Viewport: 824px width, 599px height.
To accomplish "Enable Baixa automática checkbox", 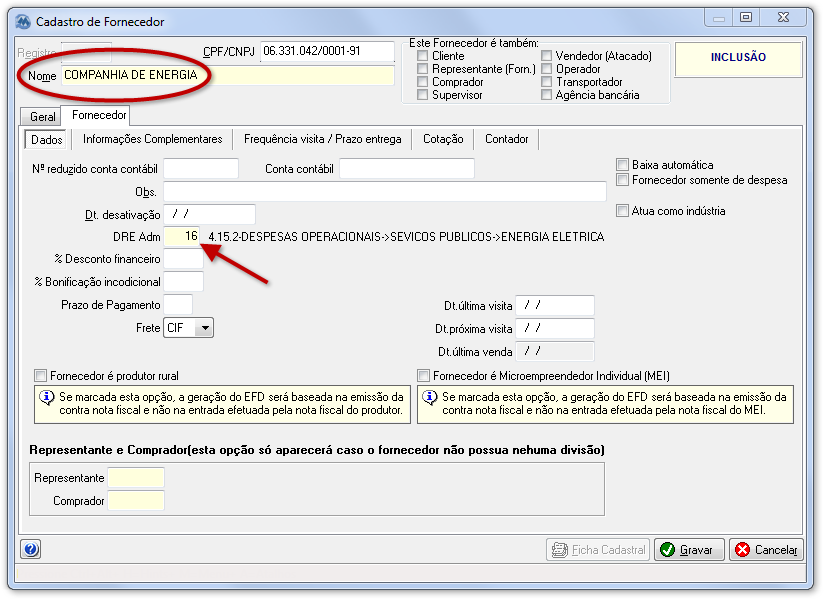I will coord(622,164).
